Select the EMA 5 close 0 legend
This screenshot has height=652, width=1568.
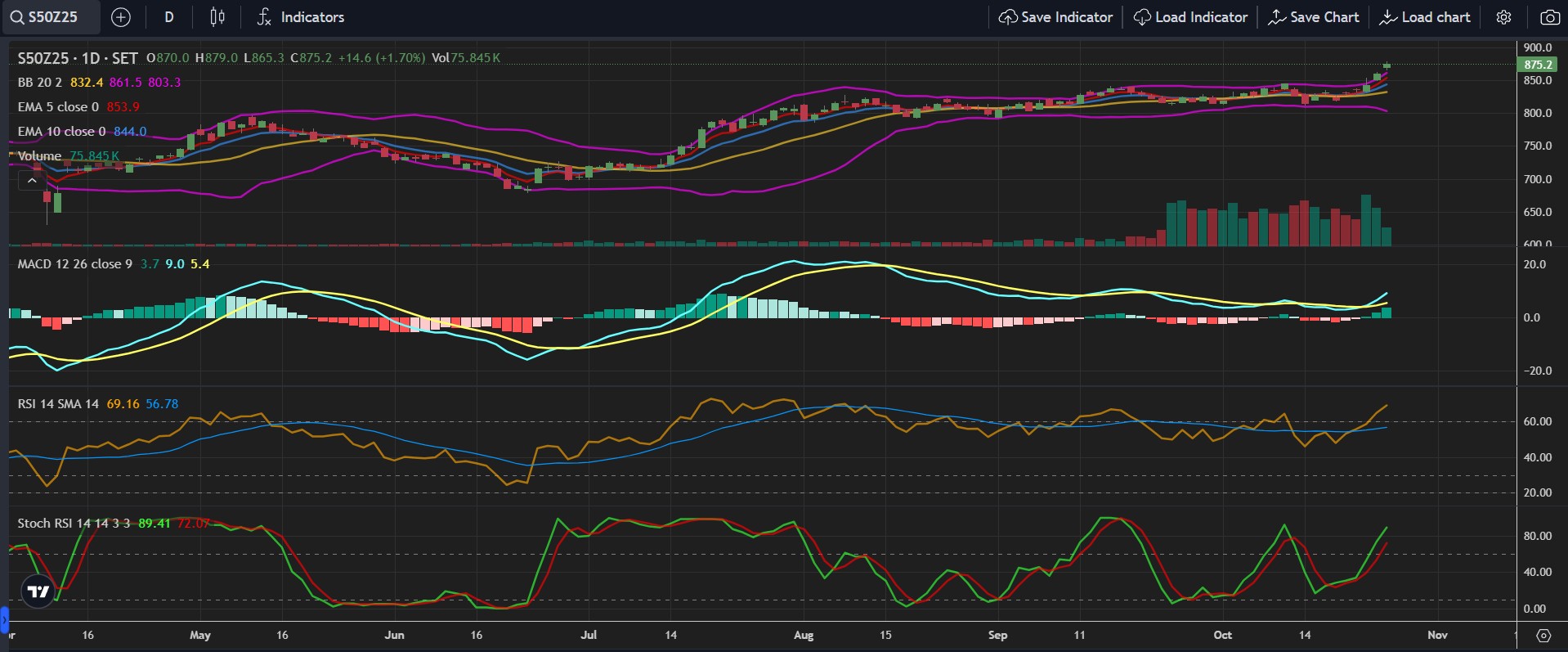pyautogui.click(x=58, y=107)
